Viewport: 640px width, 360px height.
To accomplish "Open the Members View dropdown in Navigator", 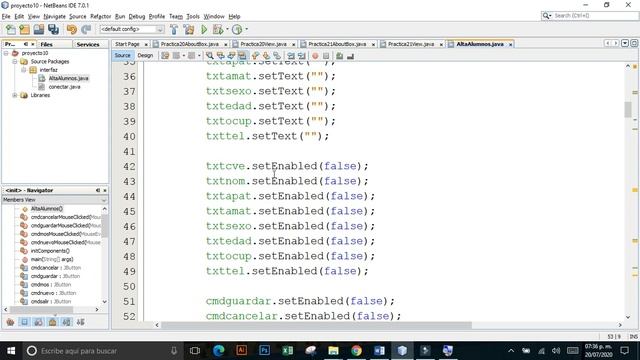I will tap(103, 200).
